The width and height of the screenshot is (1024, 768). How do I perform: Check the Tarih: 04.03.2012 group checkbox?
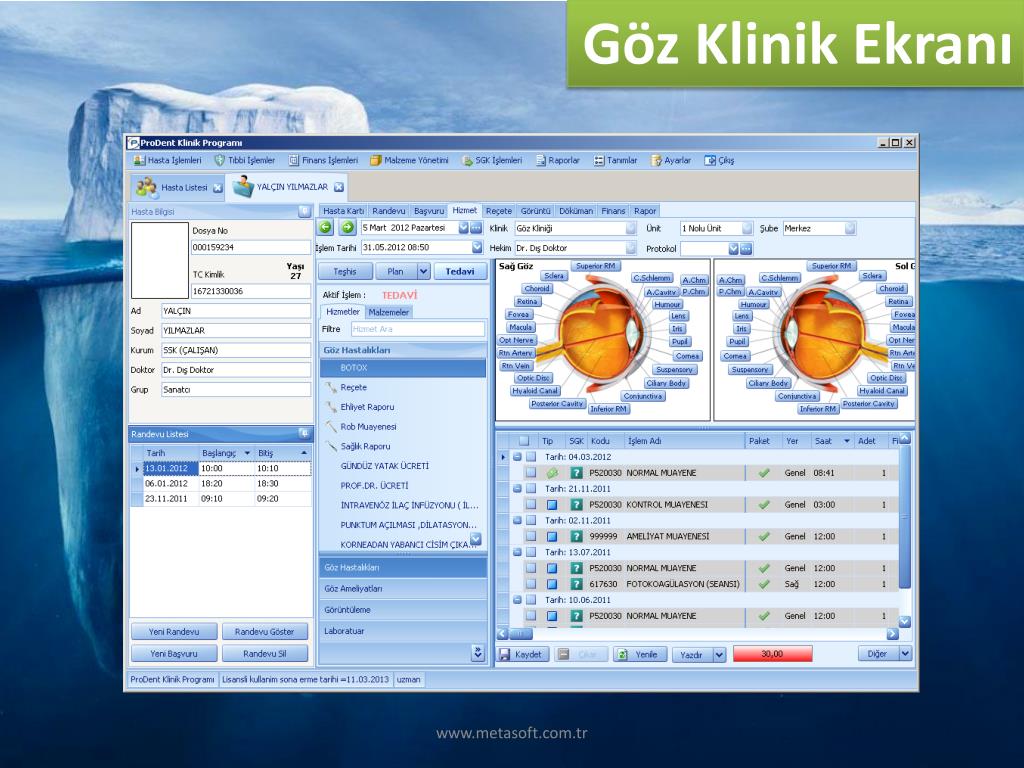[531, 457]
